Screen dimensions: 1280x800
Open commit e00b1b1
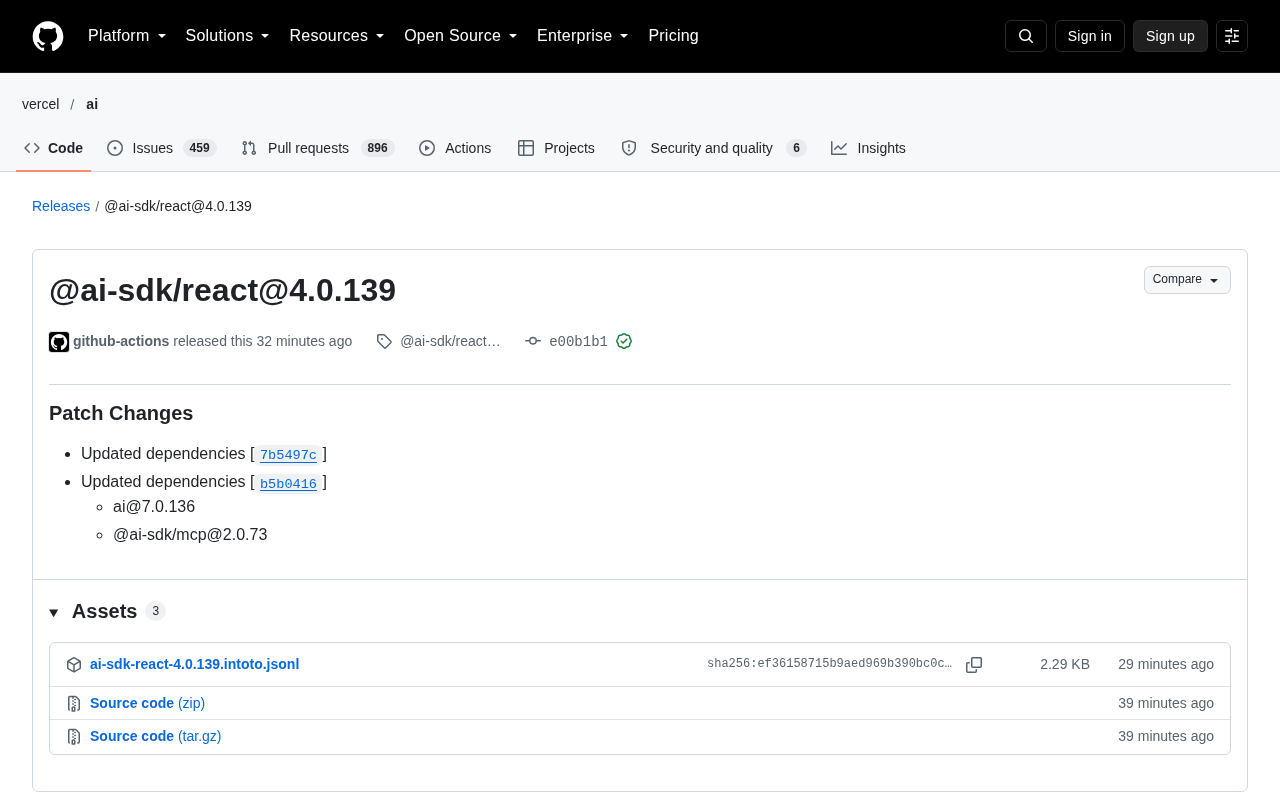(578, 342)
